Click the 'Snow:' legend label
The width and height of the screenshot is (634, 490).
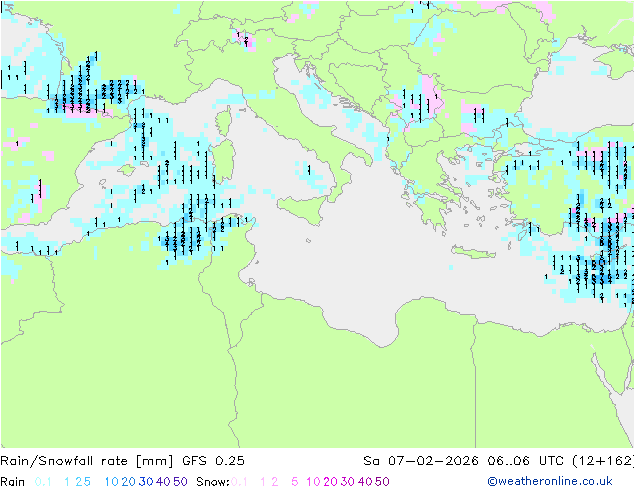(213, 482)
